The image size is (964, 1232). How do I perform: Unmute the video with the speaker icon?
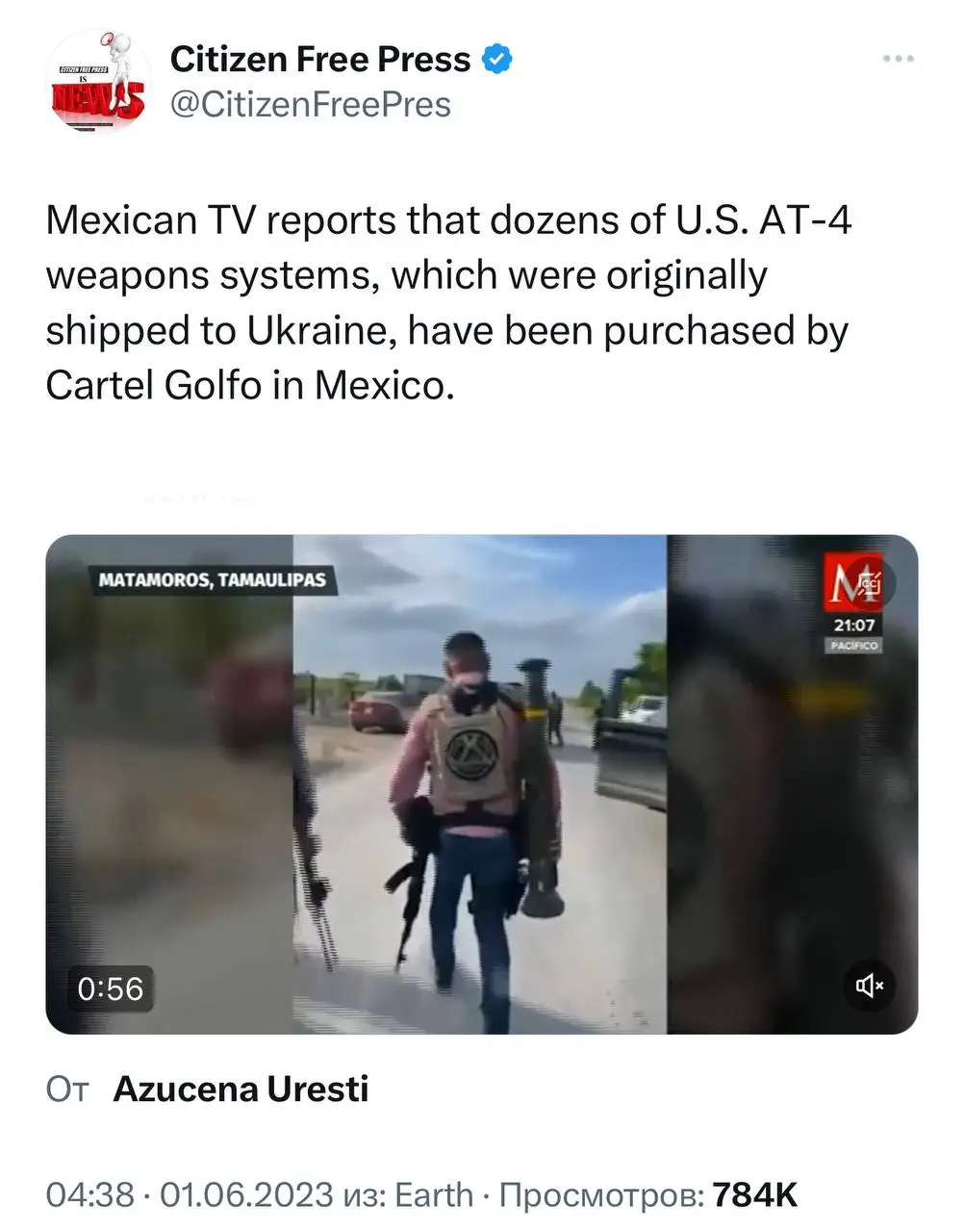[x=870, y=985]
